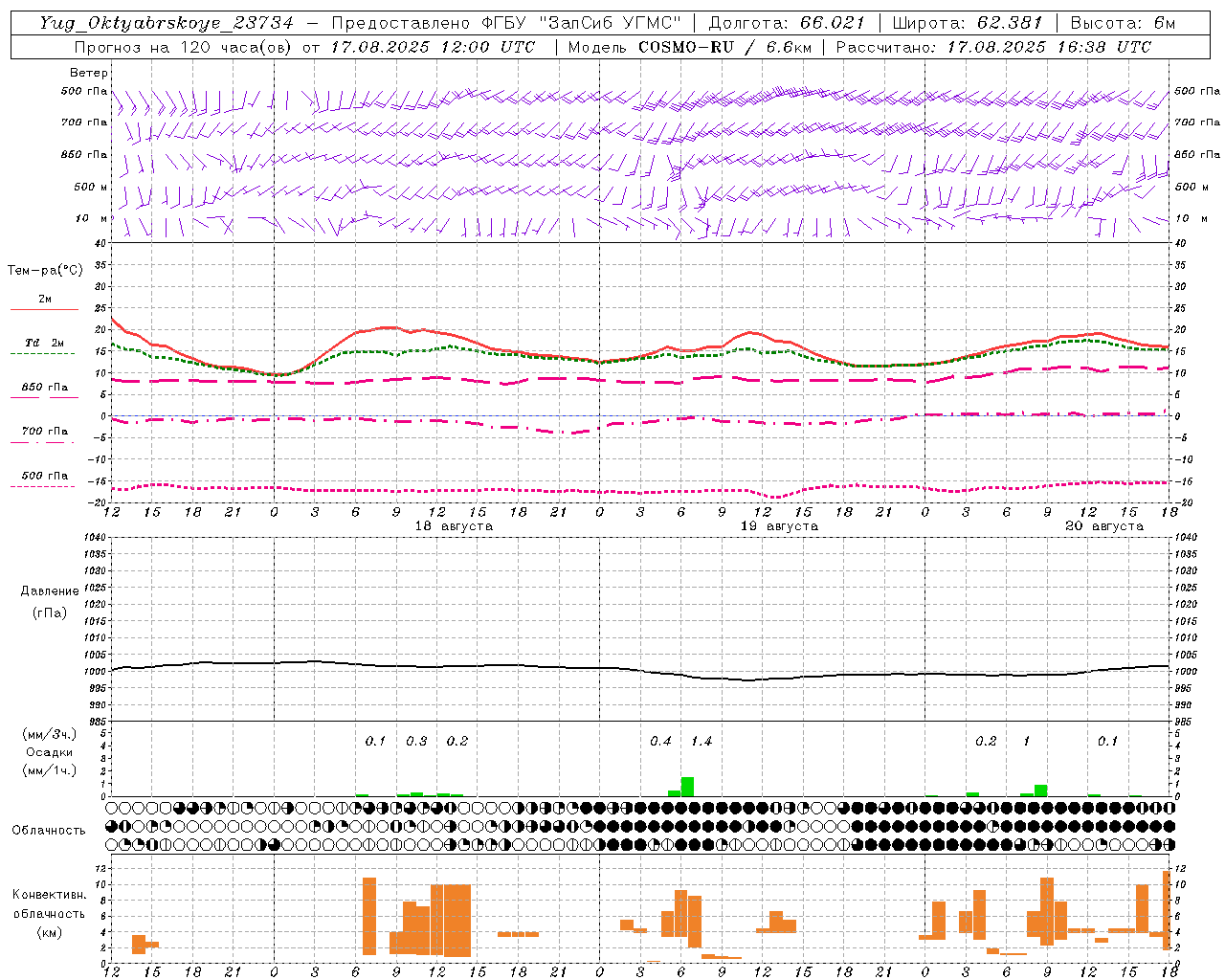Select the latitude value Широта: 62.381
This screenshot has height=980, width=1225.
(x=967, y=23)
